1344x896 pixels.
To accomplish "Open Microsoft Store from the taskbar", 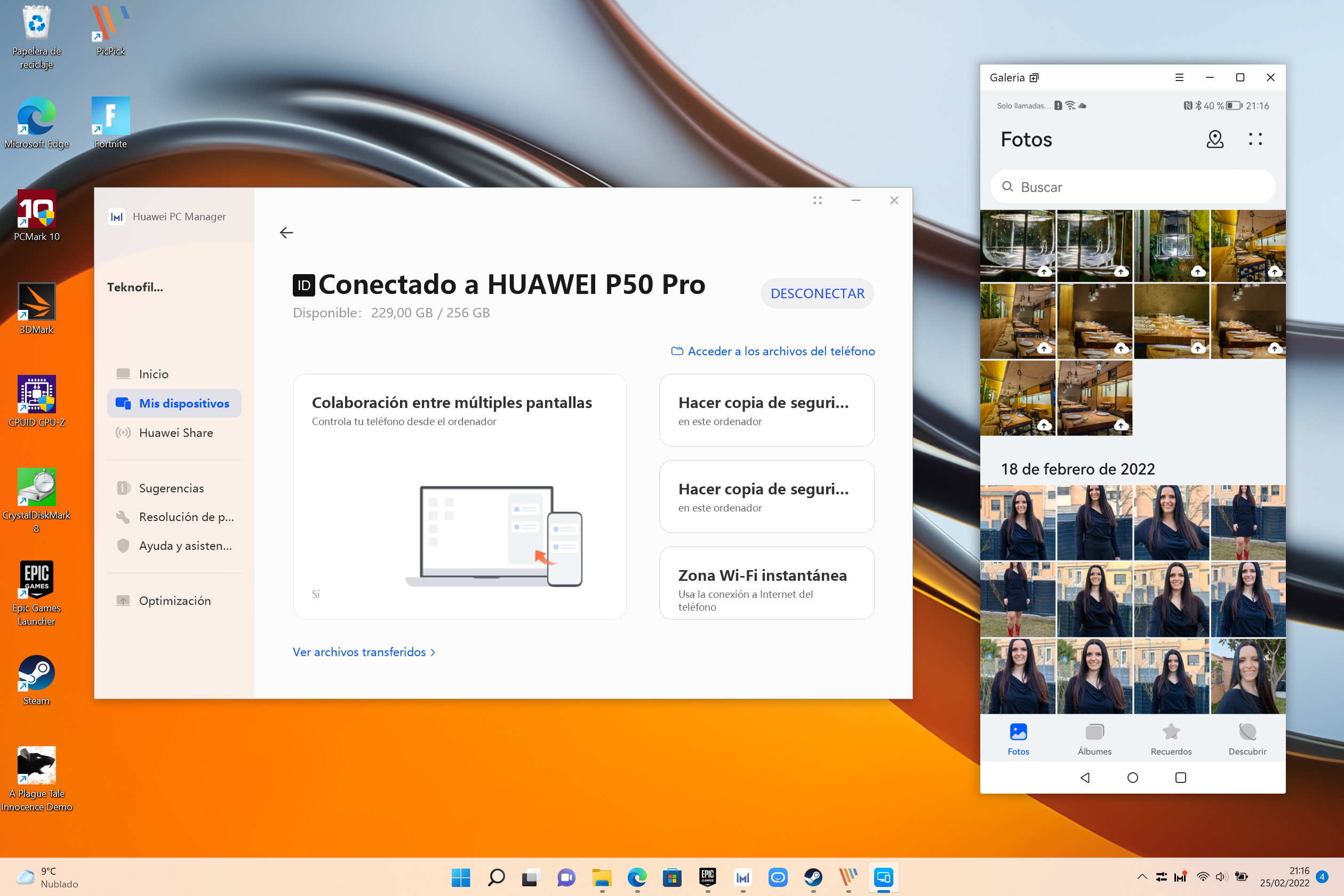I will [672, 877].
